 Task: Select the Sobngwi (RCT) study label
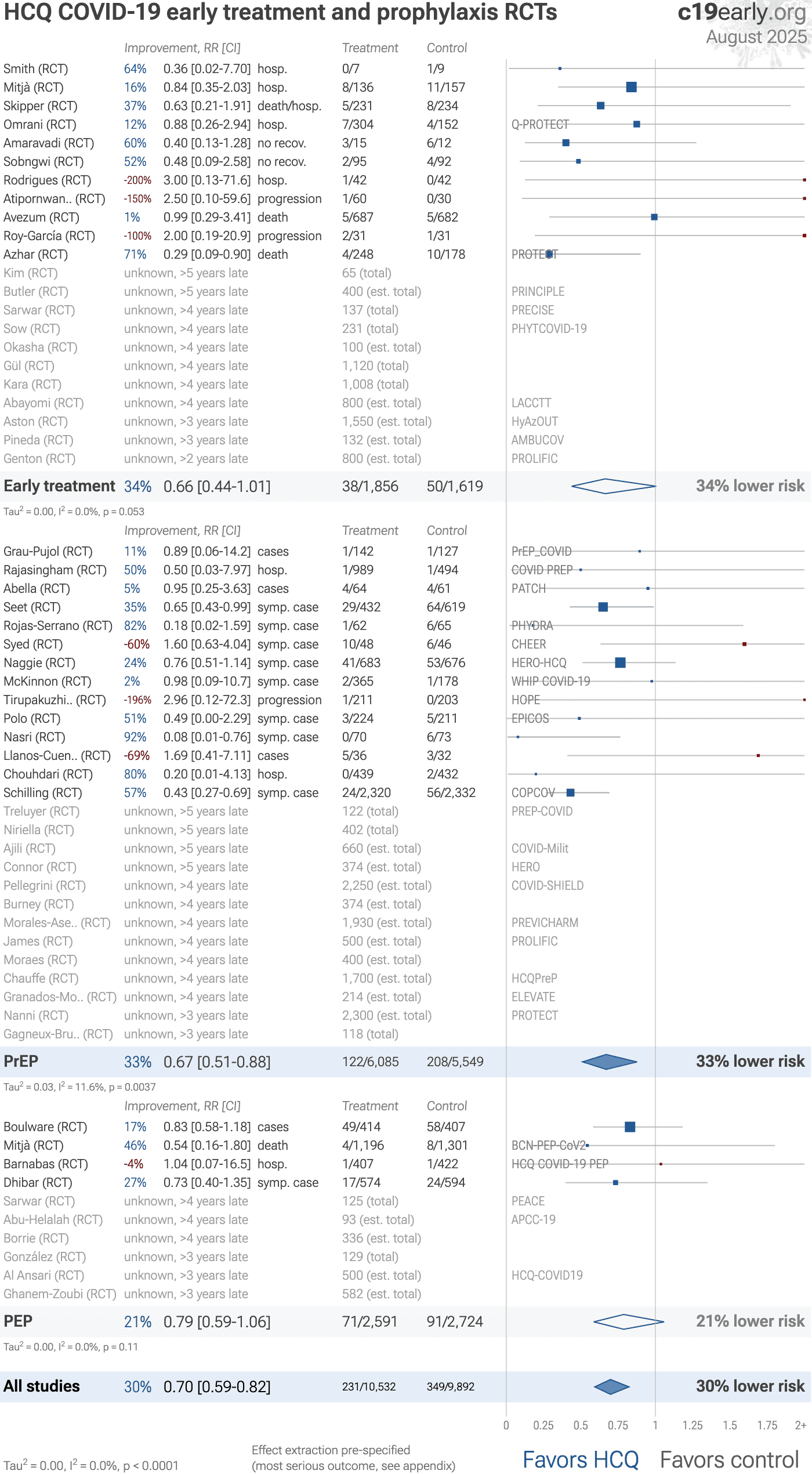click(x=43, y=162)
